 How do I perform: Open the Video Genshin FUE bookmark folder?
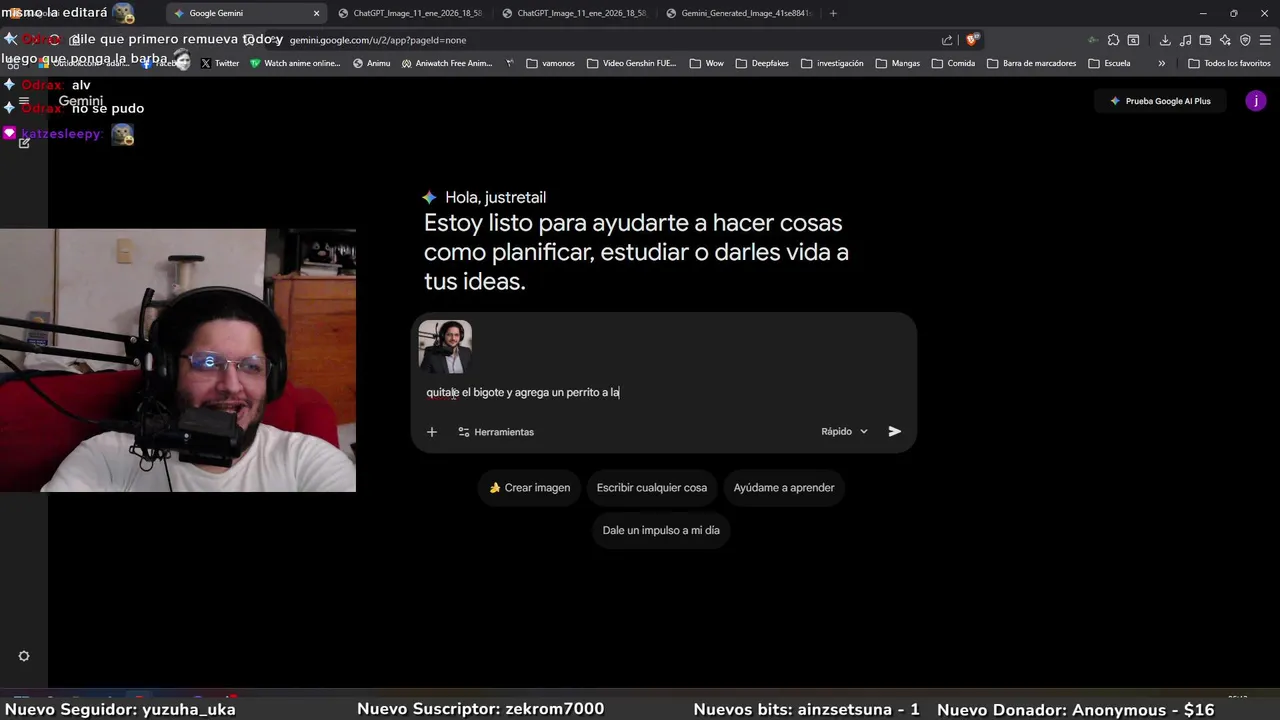(x=632, y=63)
